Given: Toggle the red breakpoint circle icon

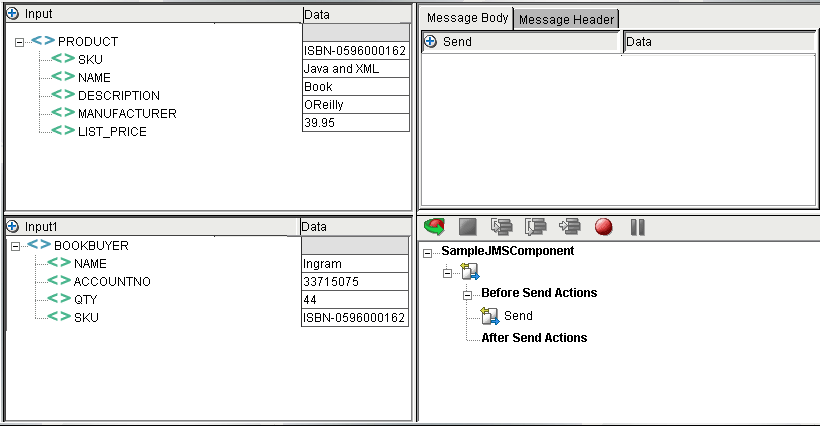Looking at the screenshot, I should [x=603, y=227].
